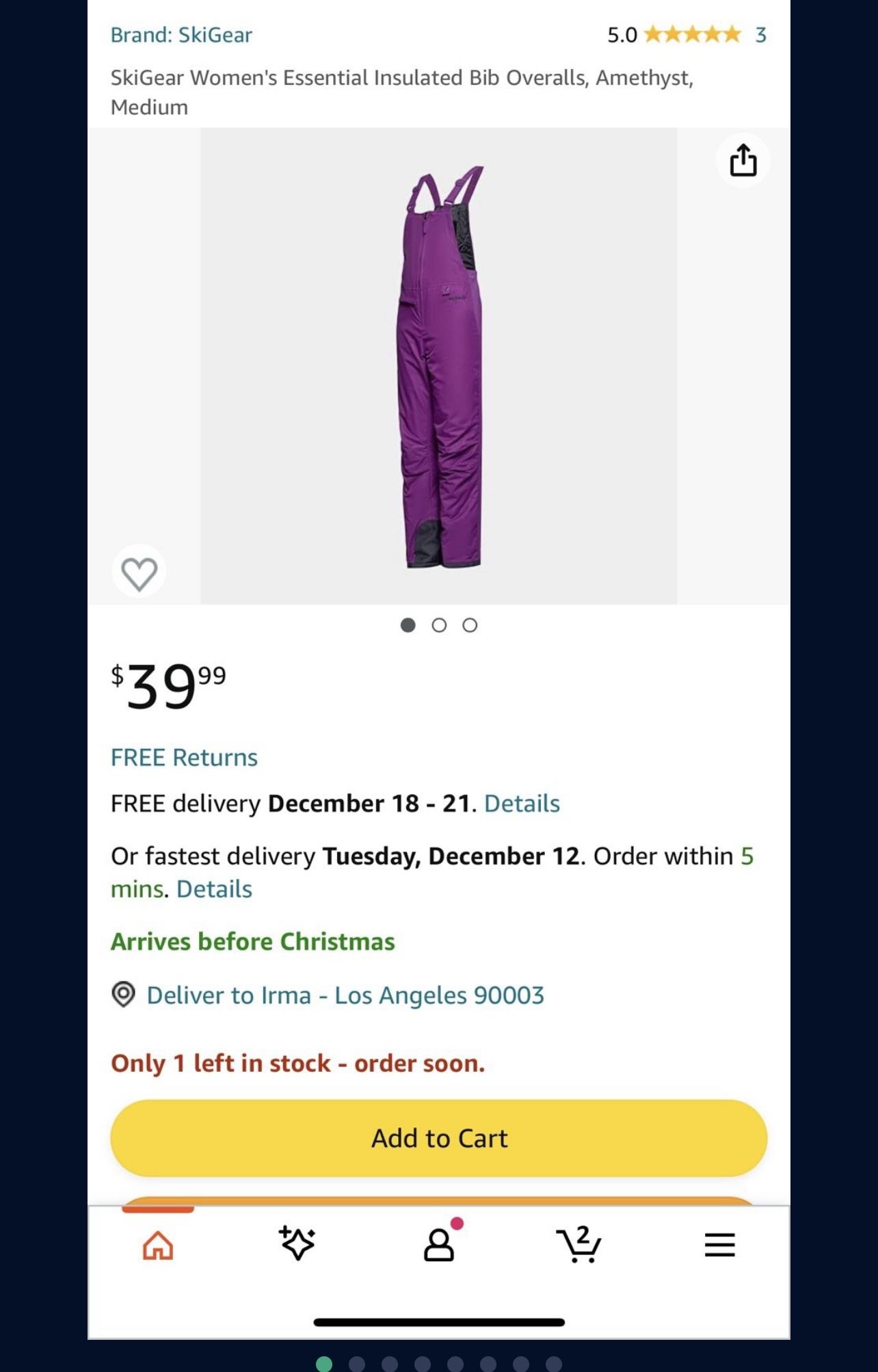Go to Home tab in bottom navigation
Screen dimensions: 878x1372
pos(158,1245)
